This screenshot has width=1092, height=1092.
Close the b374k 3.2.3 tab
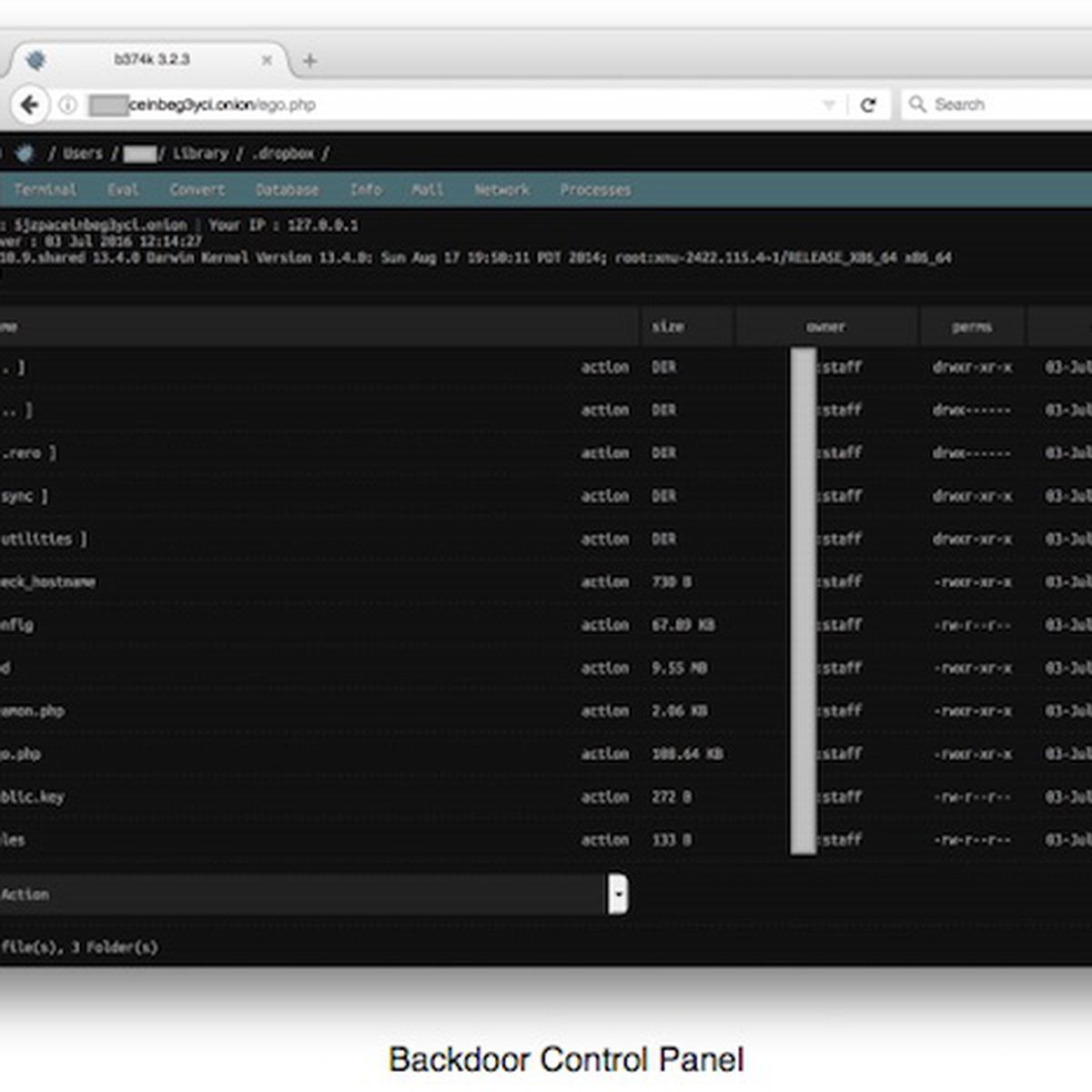click(267, 61)
